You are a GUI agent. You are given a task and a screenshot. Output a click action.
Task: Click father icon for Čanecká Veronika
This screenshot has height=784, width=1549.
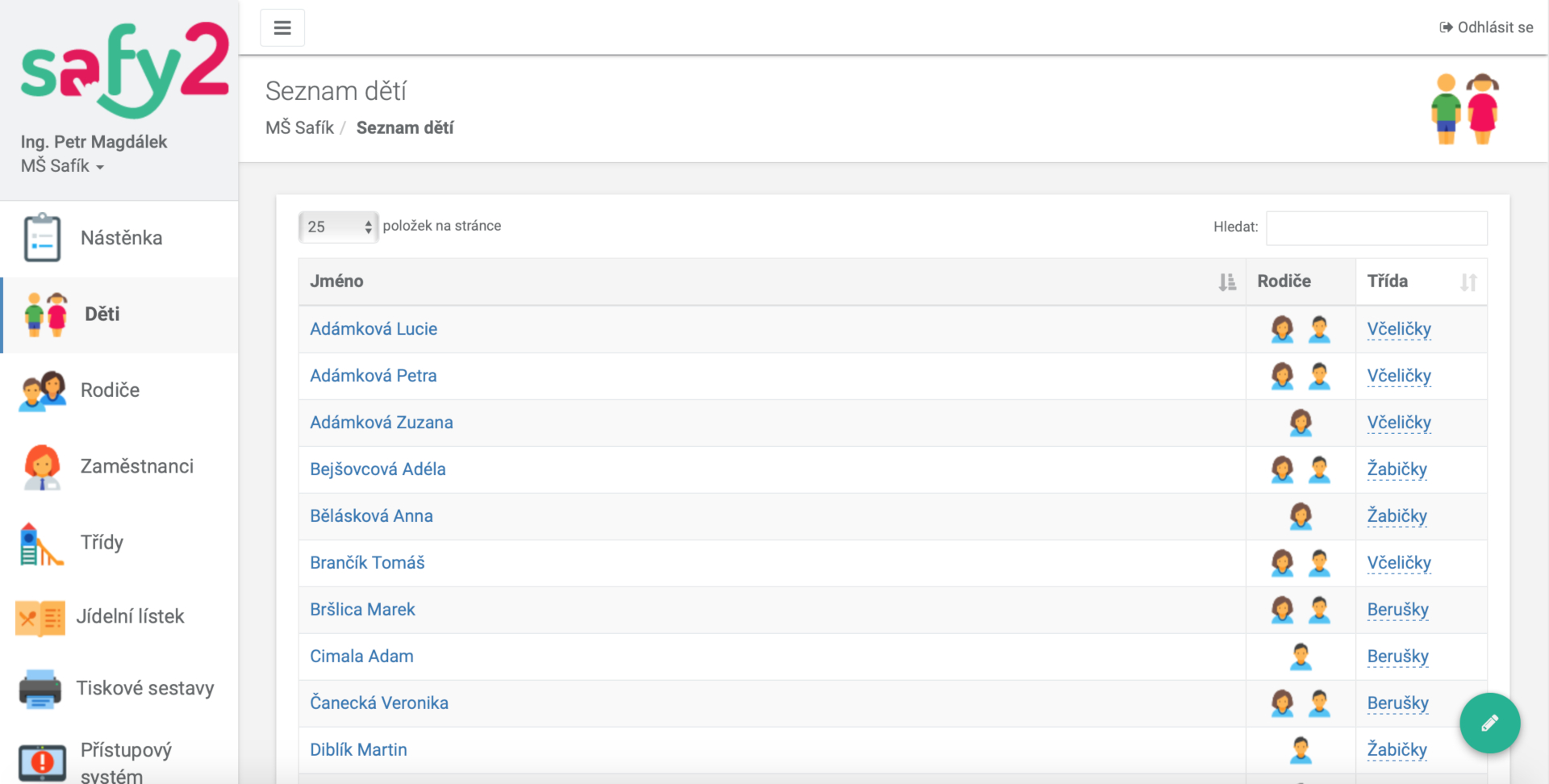click(x=1319, y=703)
